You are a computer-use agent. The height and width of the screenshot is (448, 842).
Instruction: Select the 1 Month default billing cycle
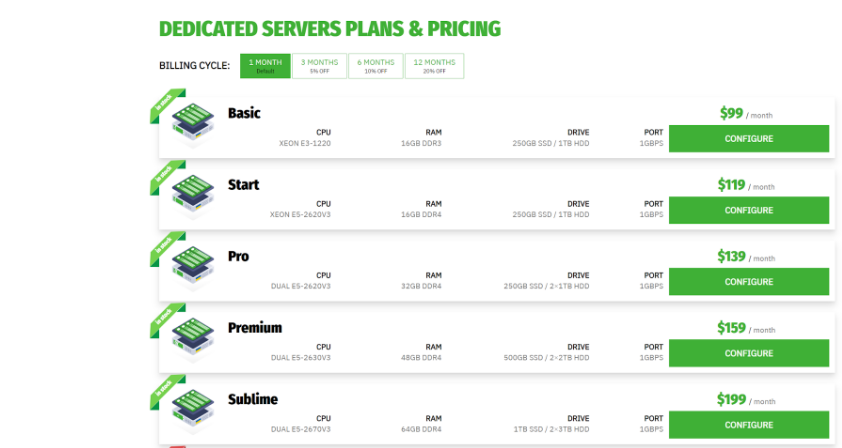(x=265, y=66)
